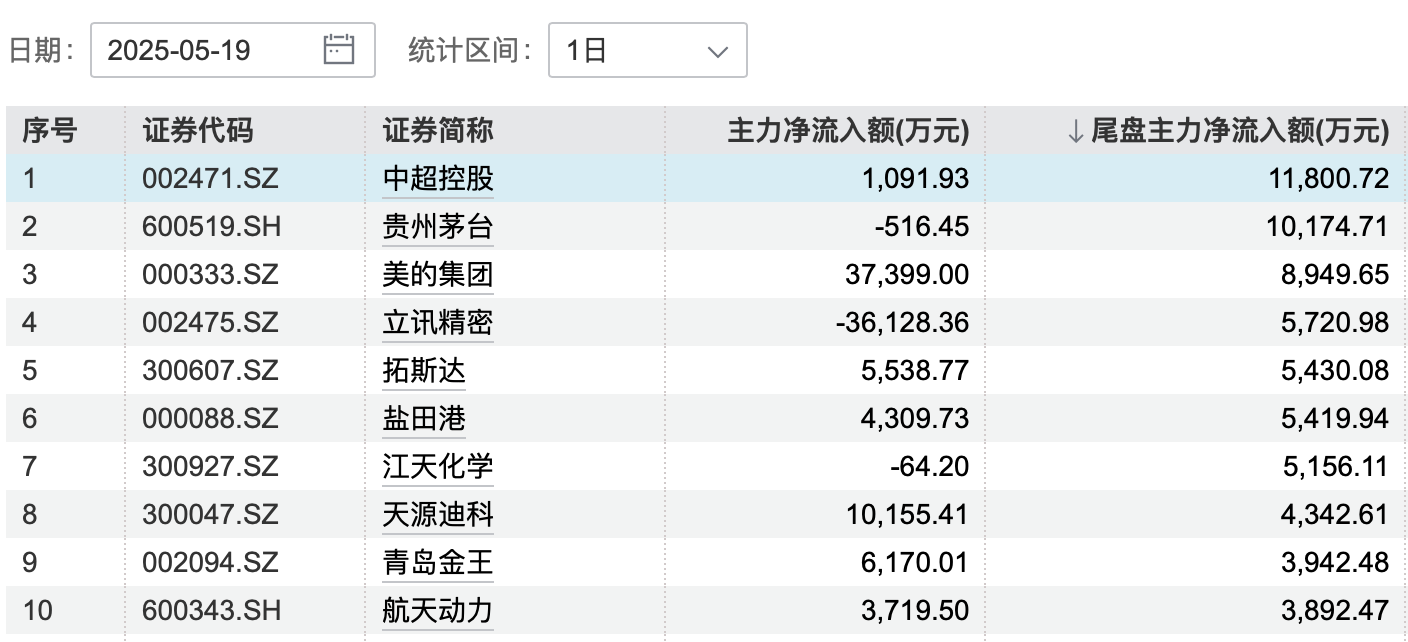Open the 立讯精密 stock link
The image size is (1408, 642).
(438, 322)
